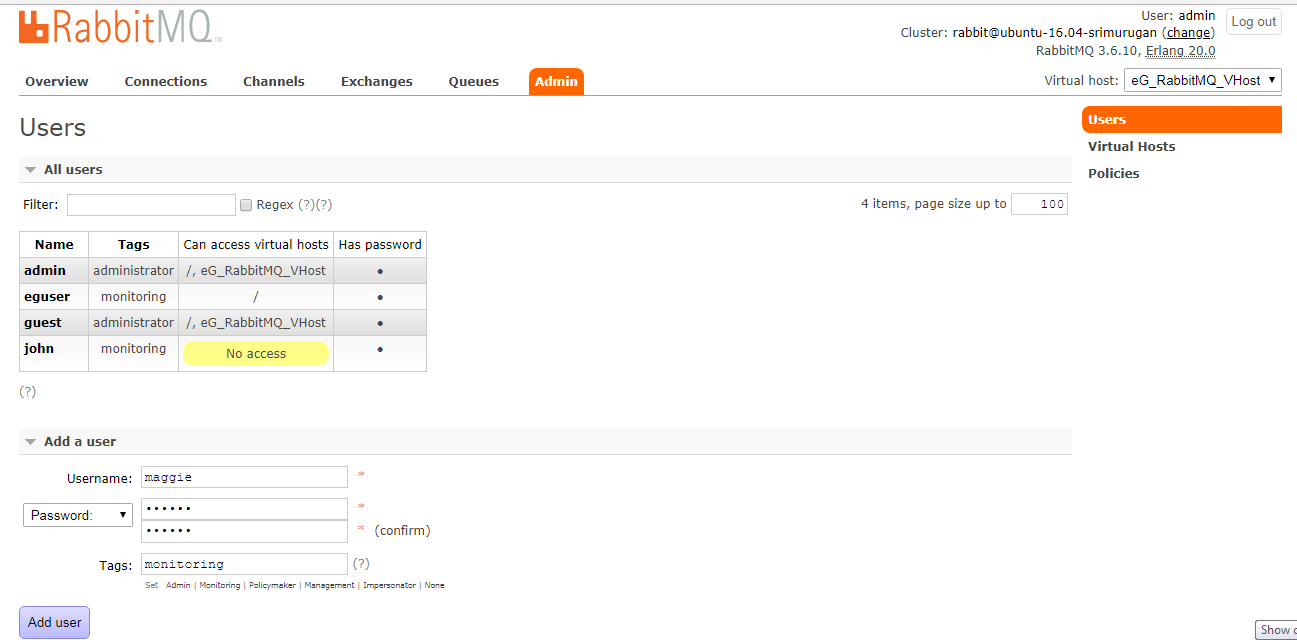Open first Regex help question mark
The width and height of the screenshot is (1297, 640).
tap(306, 205)
